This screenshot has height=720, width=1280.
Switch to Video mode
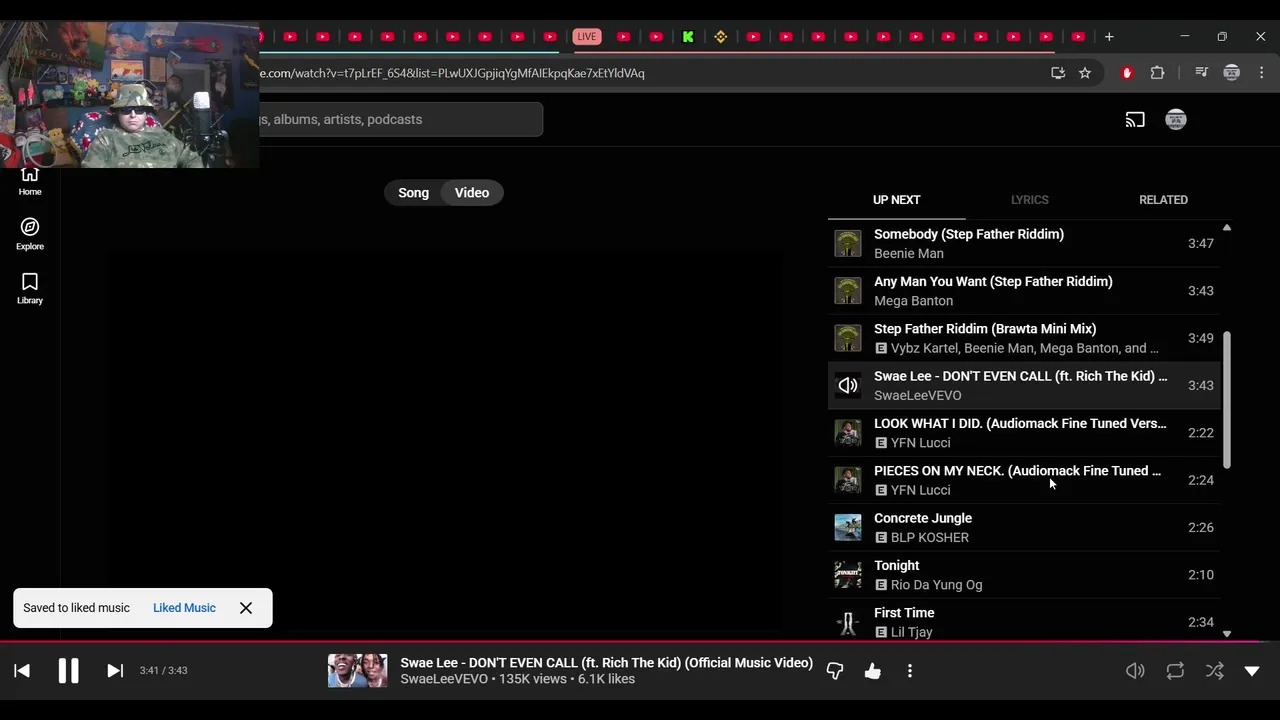point(472,193)
